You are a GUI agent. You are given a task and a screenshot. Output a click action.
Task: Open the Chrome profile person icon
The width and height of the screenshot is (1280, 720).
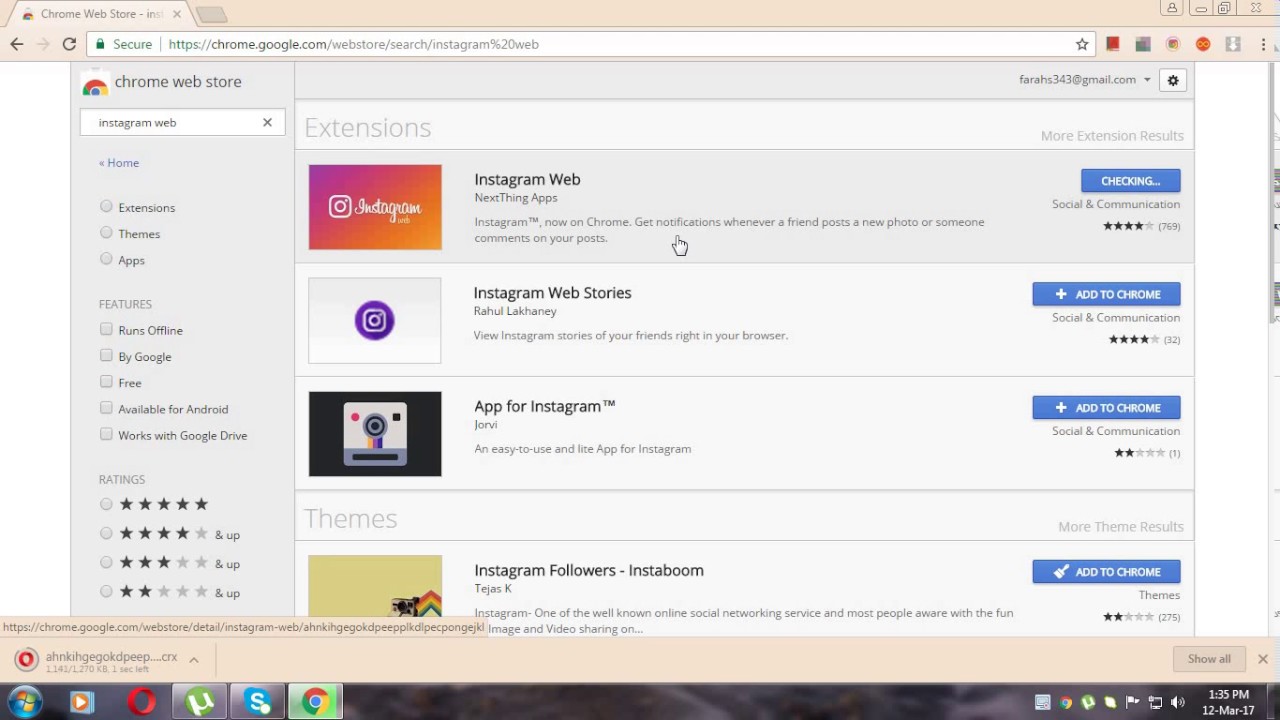tap(1171, 8)
